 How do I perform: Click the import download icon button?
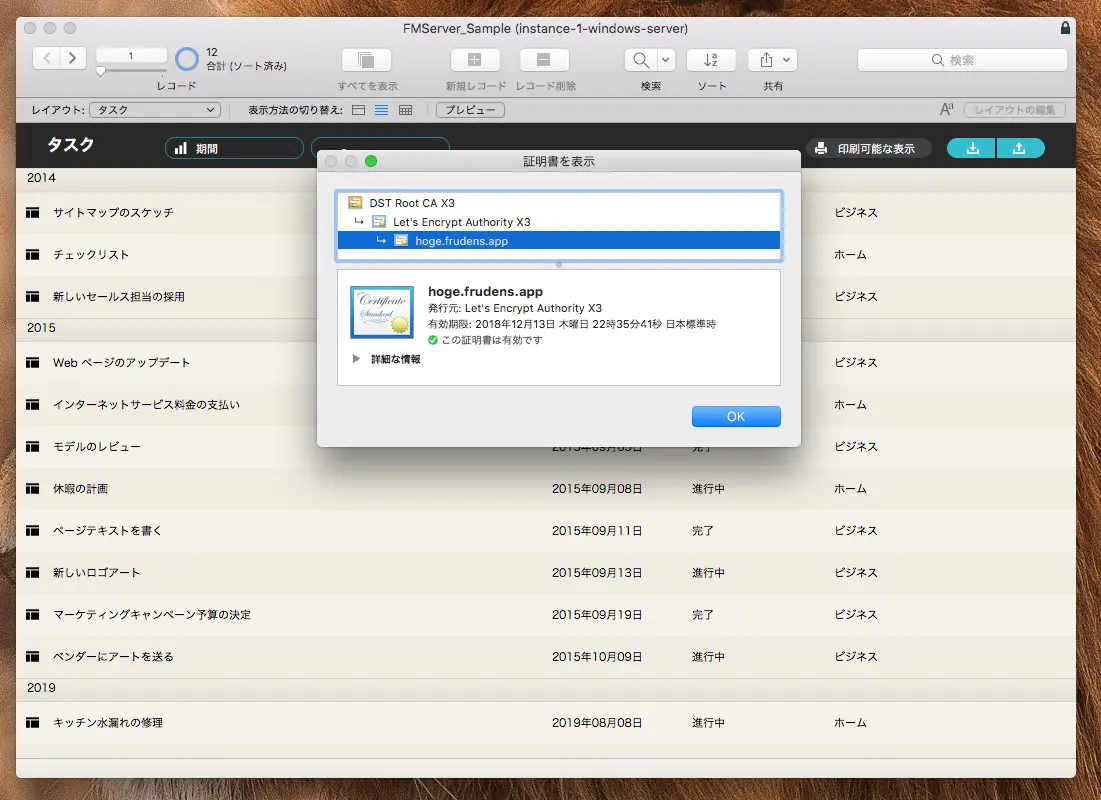point(972,148)
